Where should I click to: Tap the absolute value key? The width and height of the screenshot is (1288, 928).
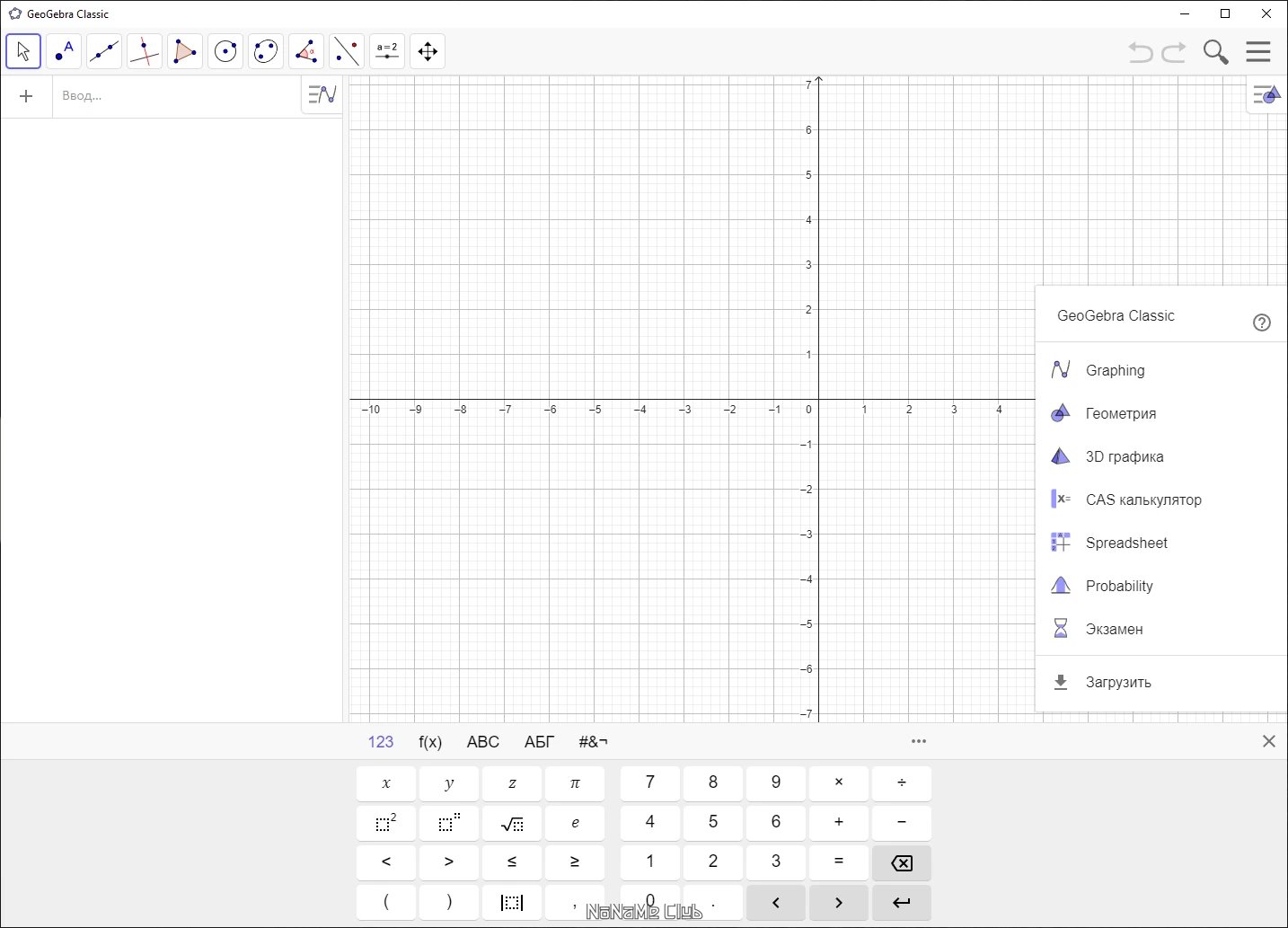coord(512,902)
